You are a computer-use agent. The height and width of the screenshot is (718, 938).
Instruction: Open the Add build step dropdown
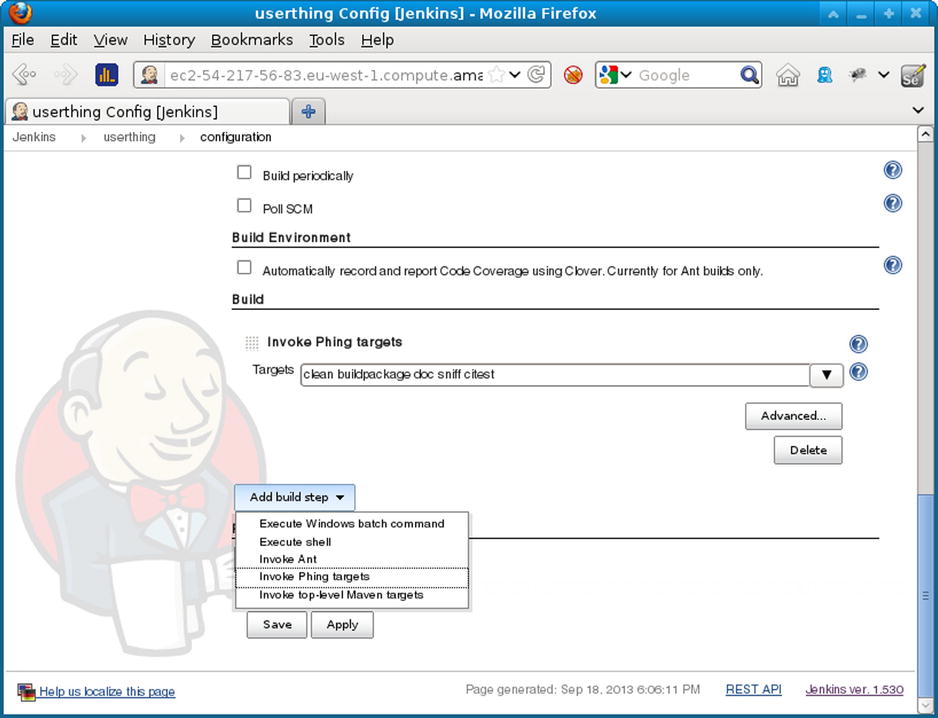[295, 497]
